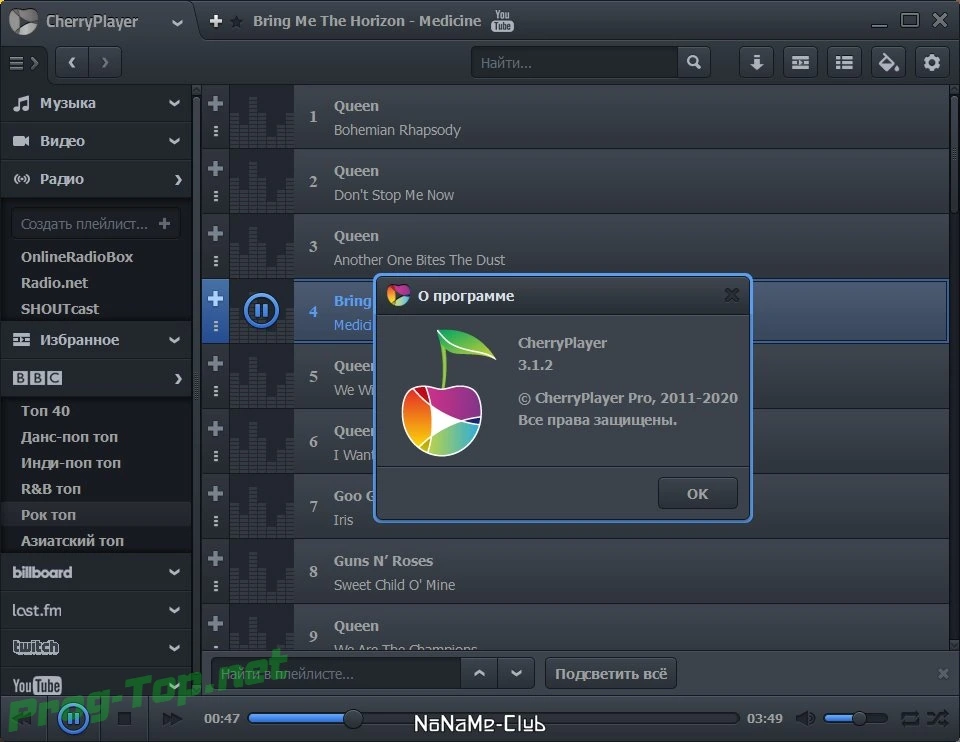Viewport: 960px width, 742px height.
Task: Expand the Видео section
Action: 174,141
